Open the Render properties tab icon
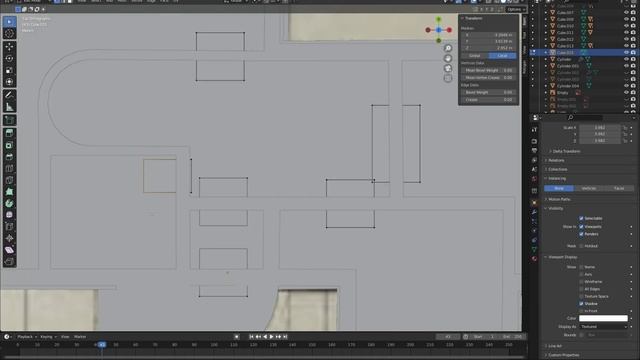 click(534, 141)
